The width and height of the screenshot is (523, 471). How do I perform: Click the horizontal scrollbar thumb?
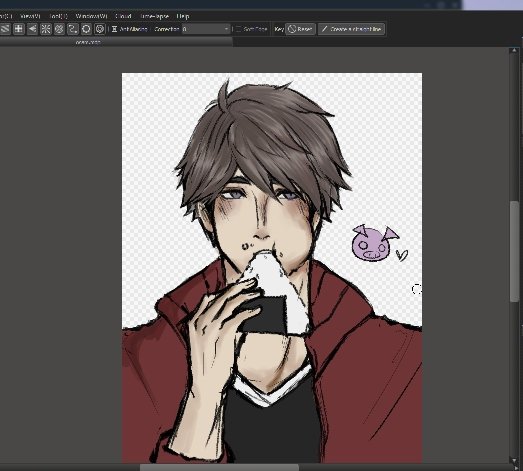click(219, 467)
